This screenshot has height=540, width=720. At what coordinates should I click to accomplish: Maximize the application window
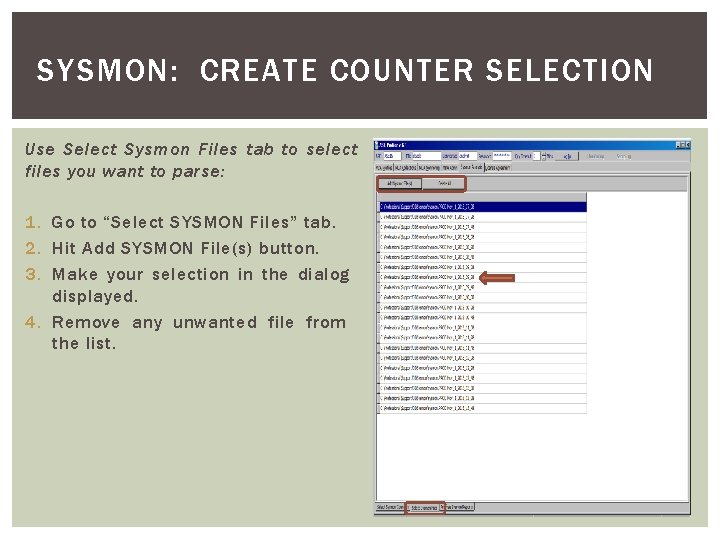[x=683, y=145]
